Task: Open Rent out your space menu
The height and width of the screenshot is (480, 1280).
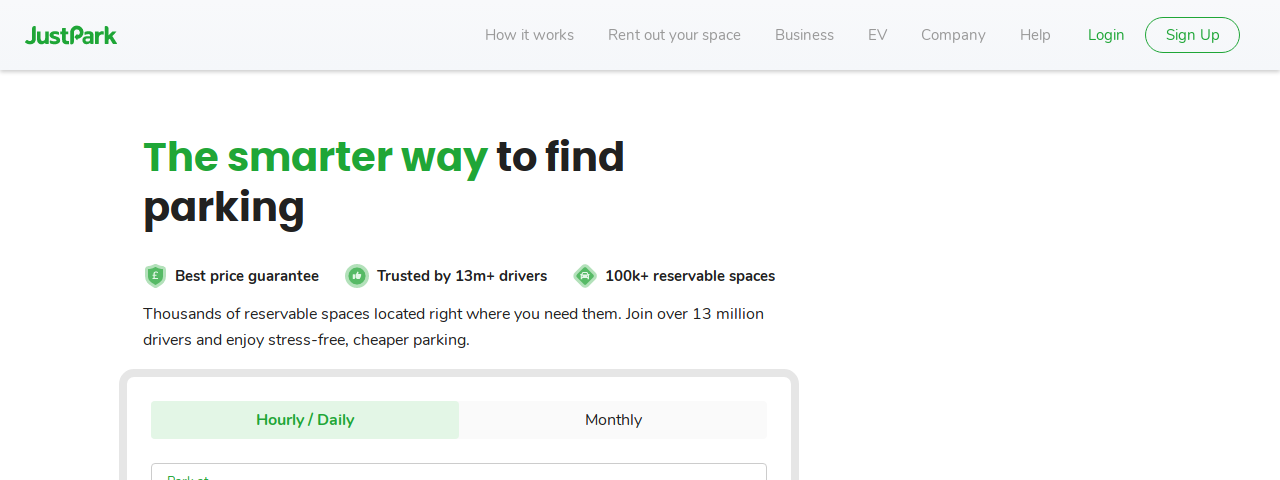Action: click(674, 35)
